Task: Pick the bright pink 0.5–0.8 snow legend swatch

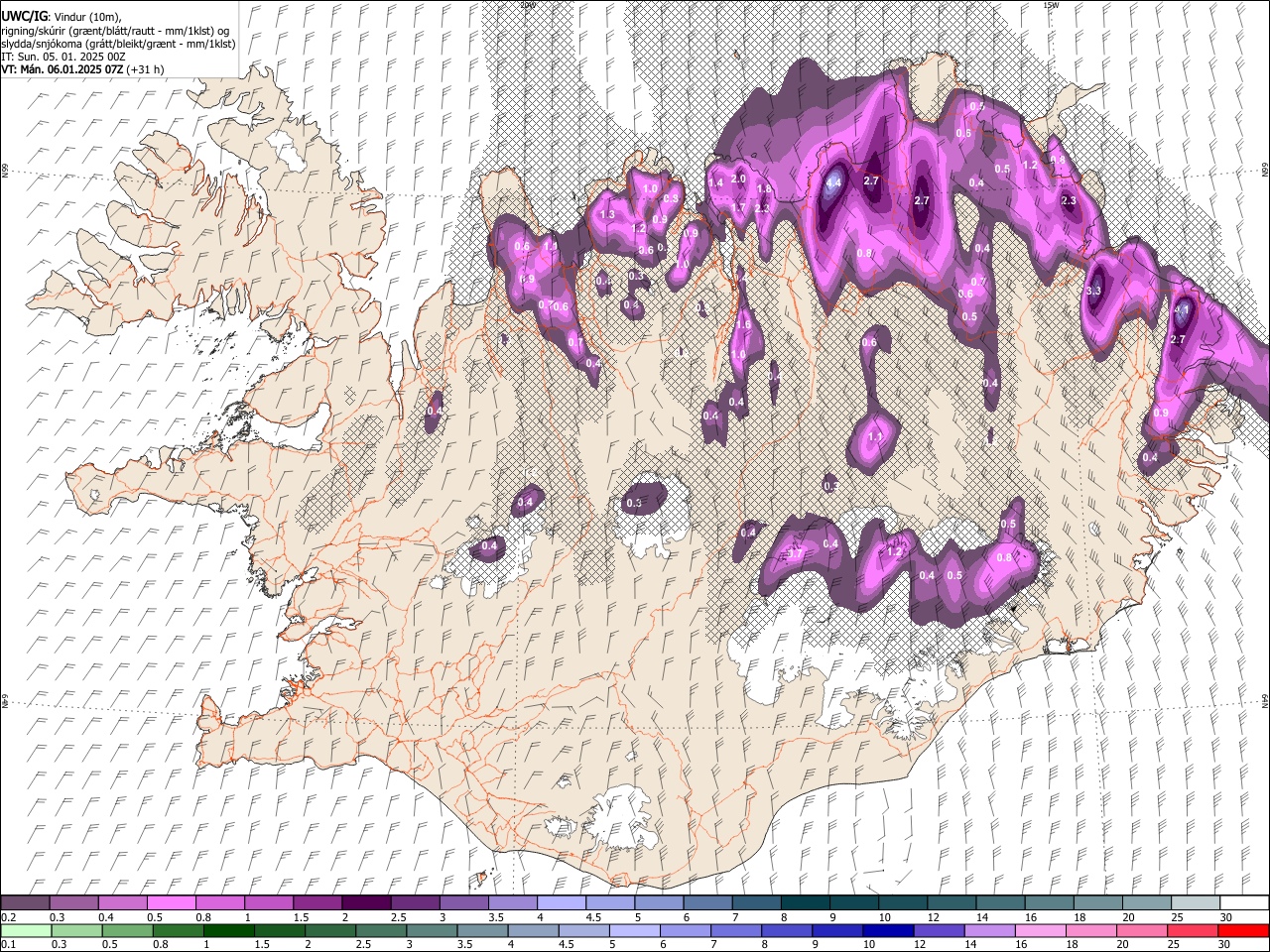Action: 171,903
